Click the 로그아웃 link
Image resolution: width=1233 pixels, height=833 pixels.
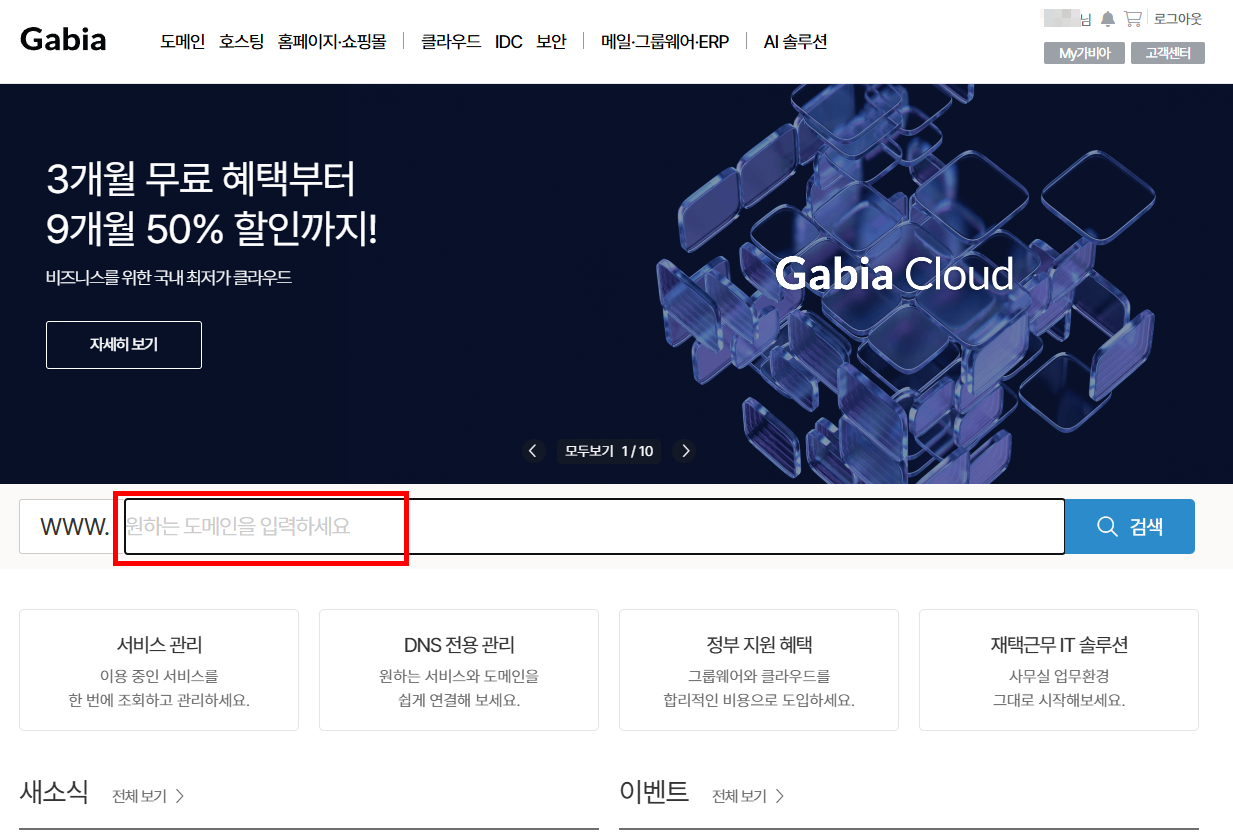[x=1178, y=19]
